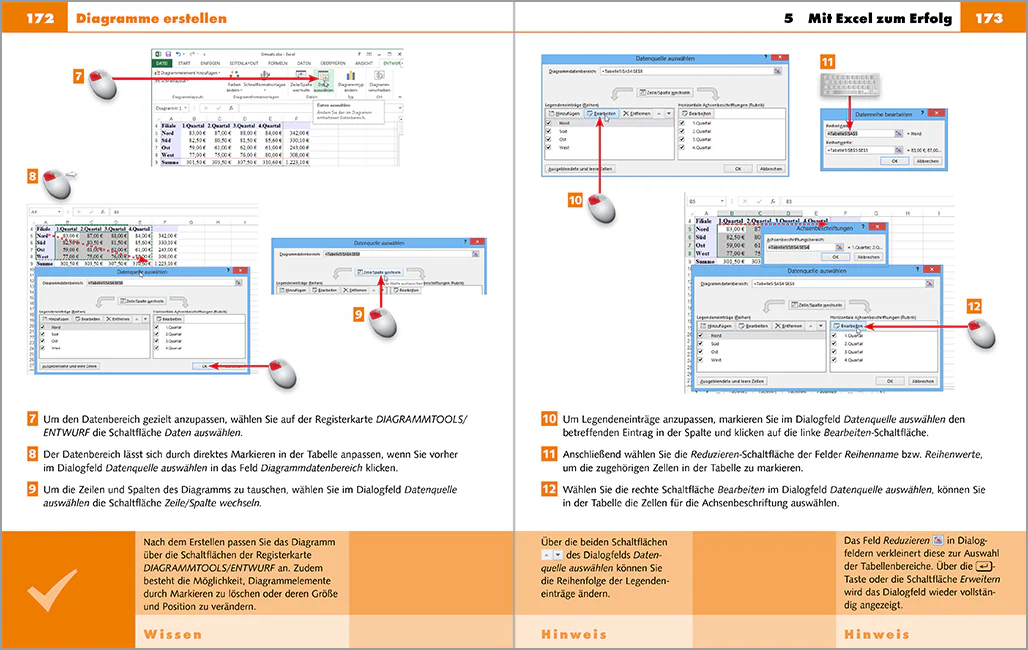Click the help question mark in Excel title bar
1028x650 pixels.
tap(359, 54)
